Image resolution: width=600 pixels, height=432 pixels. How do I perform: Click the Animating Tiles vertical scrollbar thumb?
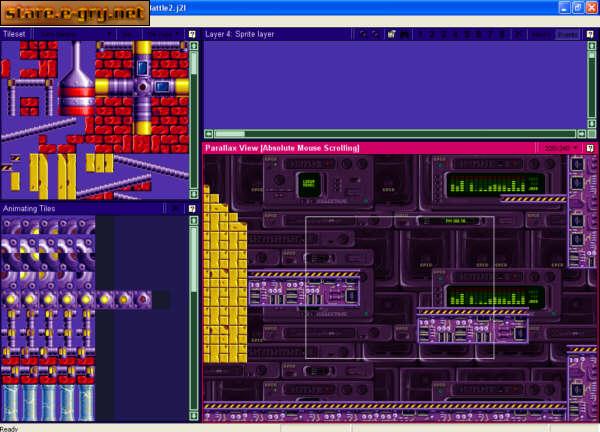tap(194, 259)
